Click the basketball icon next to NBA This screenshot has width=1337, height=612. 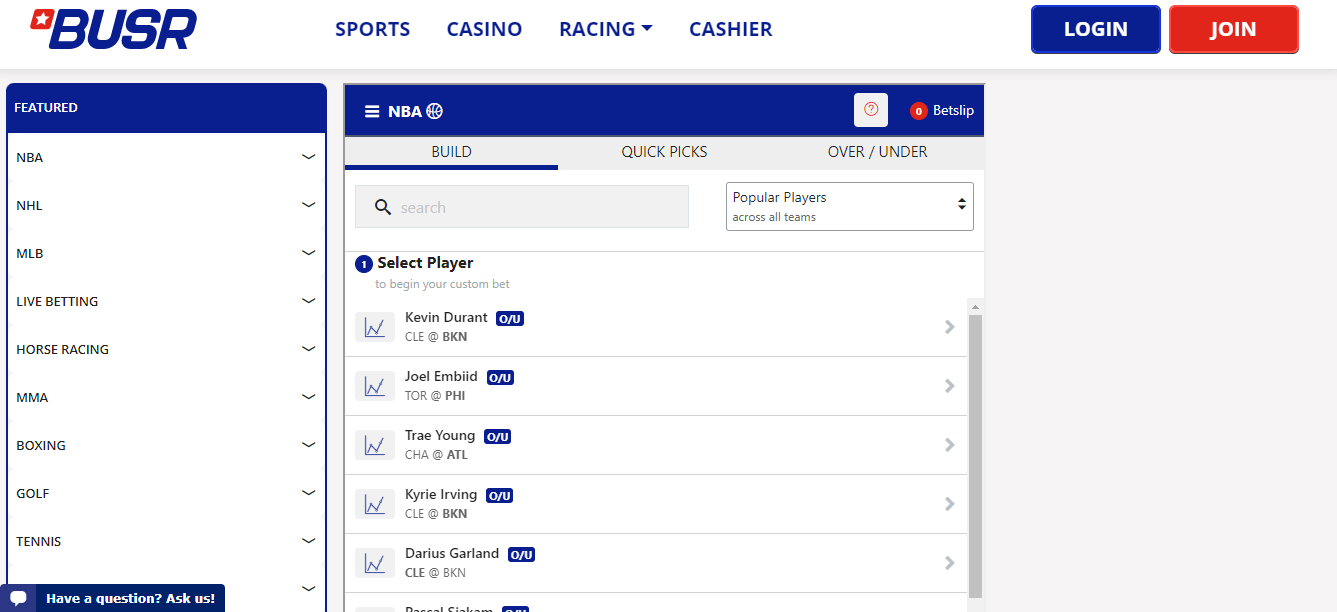(x=434, y=111)
